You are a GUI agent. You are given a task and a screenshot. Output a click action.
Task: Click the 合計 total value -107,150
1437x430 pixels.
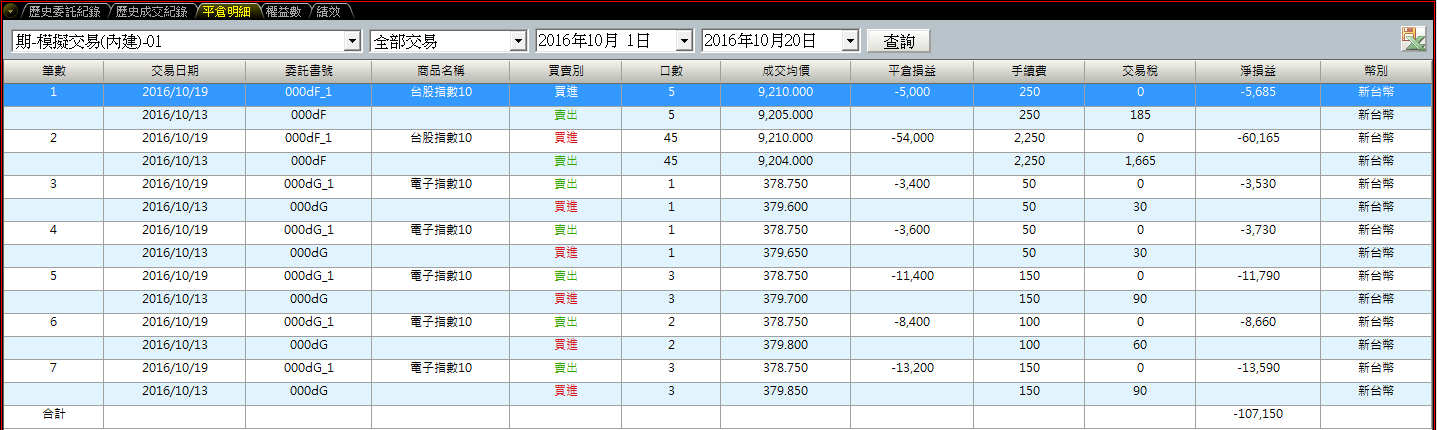[1257, 413]
